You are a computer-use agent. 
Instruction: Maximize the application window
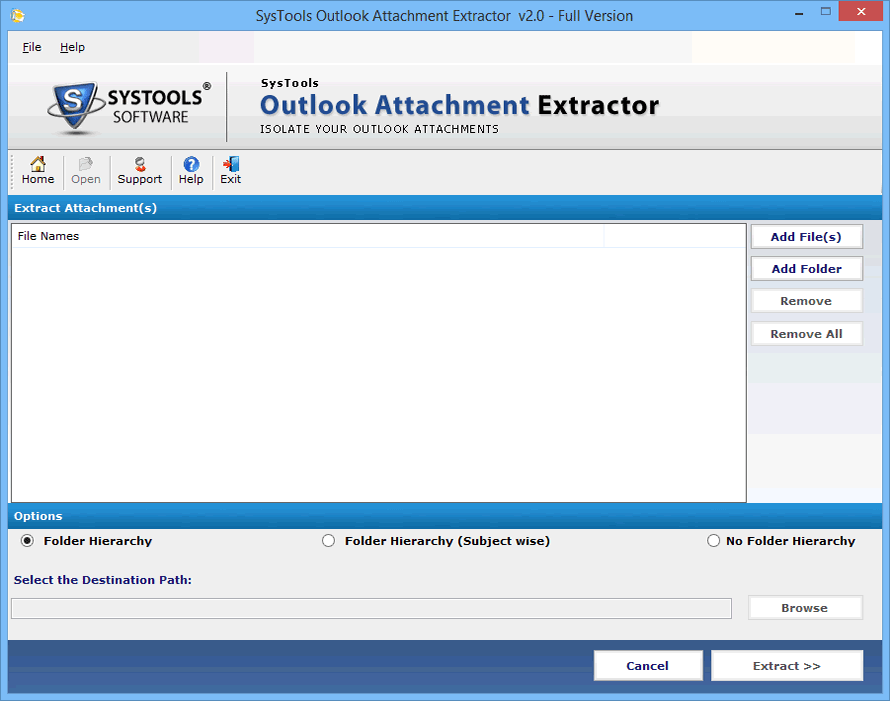(x=825, y=12)
